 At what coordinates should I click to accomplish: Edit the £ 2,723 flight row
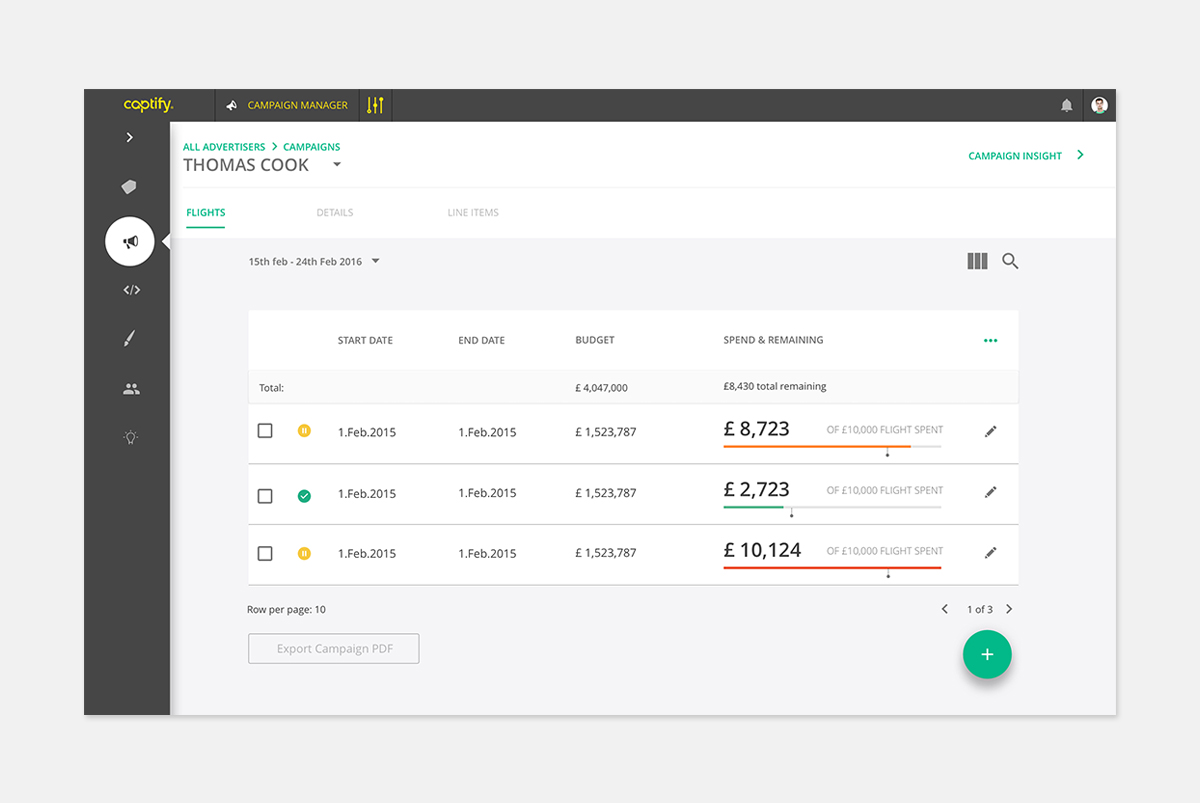tap(991, 492)
